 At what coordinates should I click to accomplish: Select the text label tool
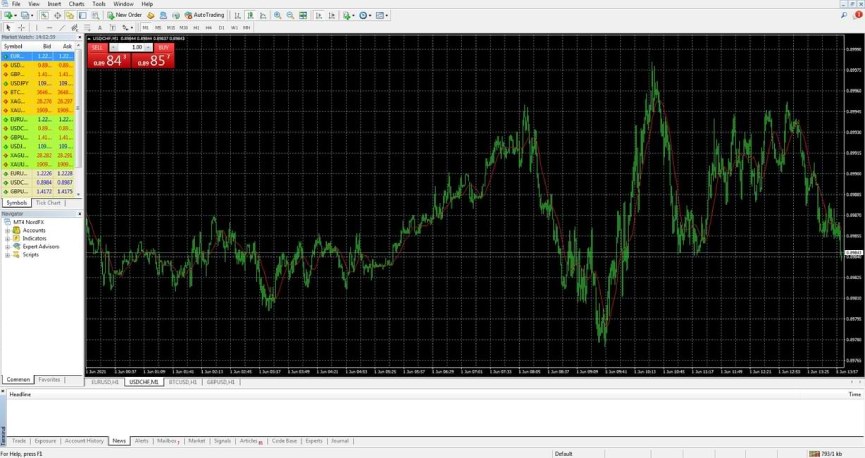tap(112, 28)
